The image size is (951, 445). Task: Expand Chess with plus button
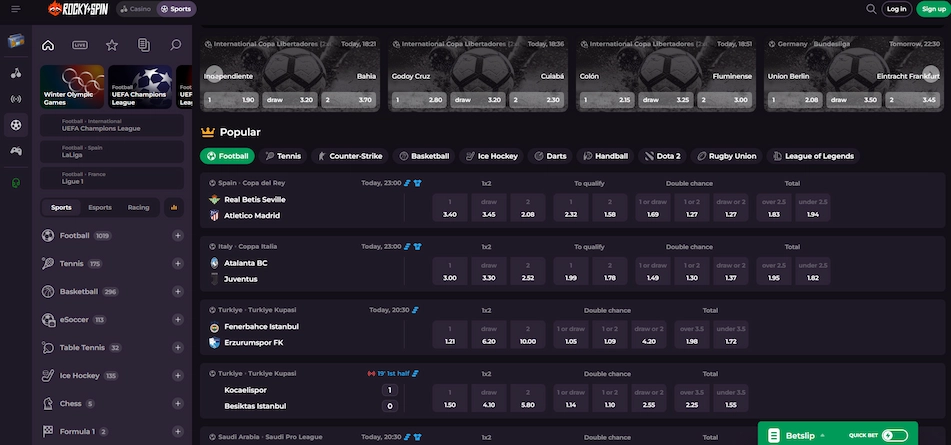point(178,404)
